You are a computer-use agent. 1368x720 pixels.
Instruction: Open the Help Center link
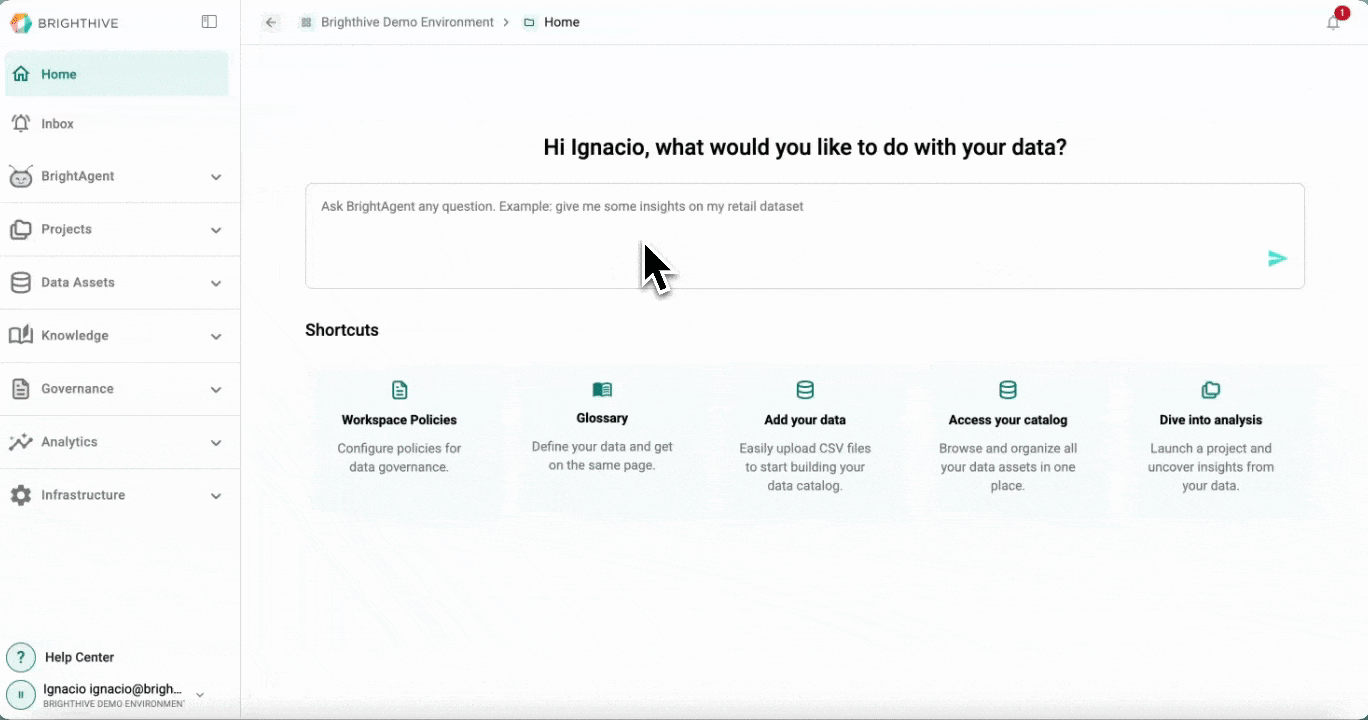click(x=80, y=657)
